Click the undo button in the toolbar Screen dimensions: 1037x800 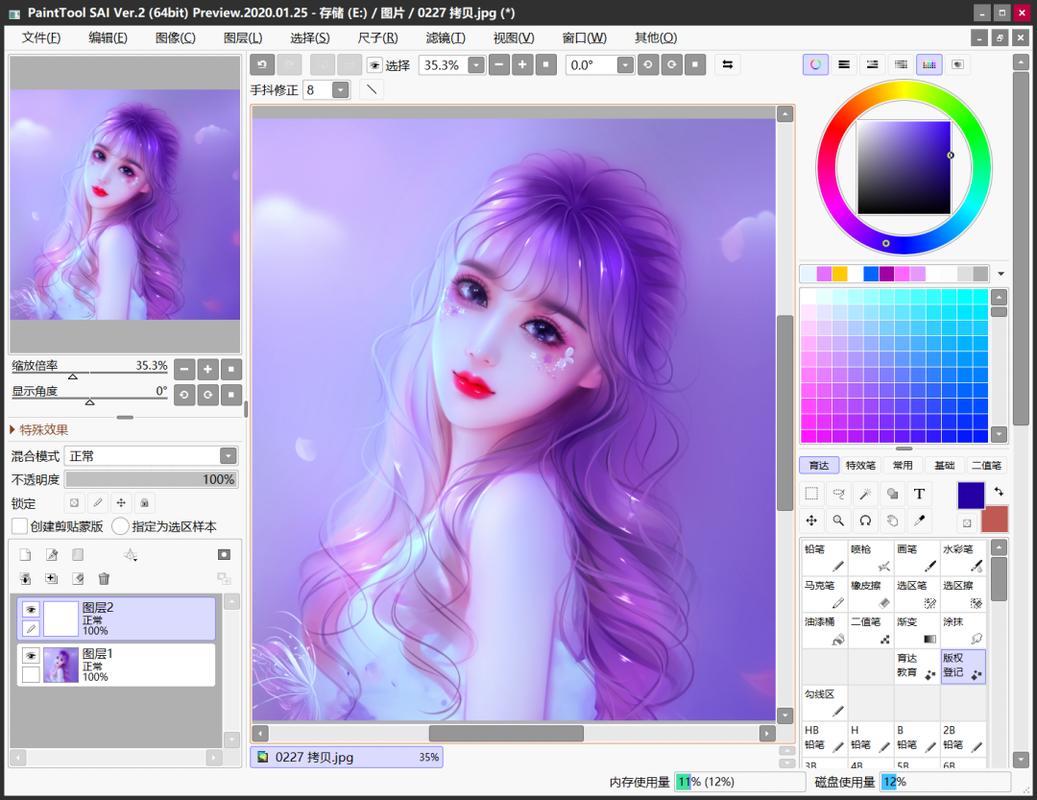coord(263,65)
